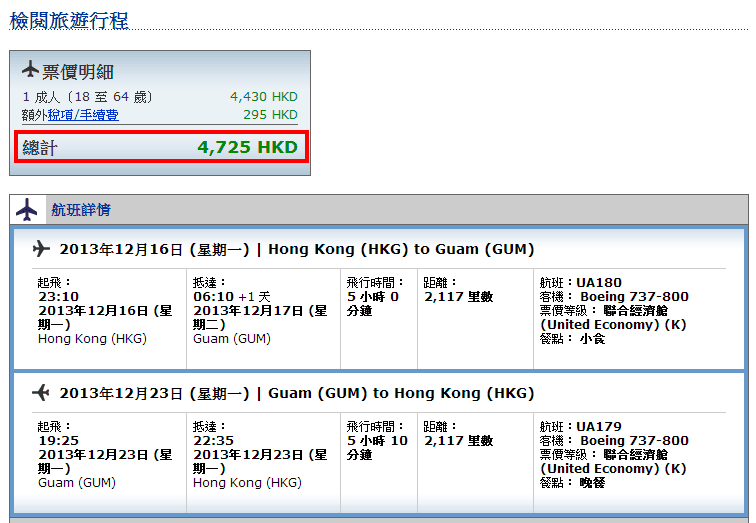The image size is (756, 523).
Task: Click the Guam (GUM) to Hong Kong (HKG) header
Action: 401,392
